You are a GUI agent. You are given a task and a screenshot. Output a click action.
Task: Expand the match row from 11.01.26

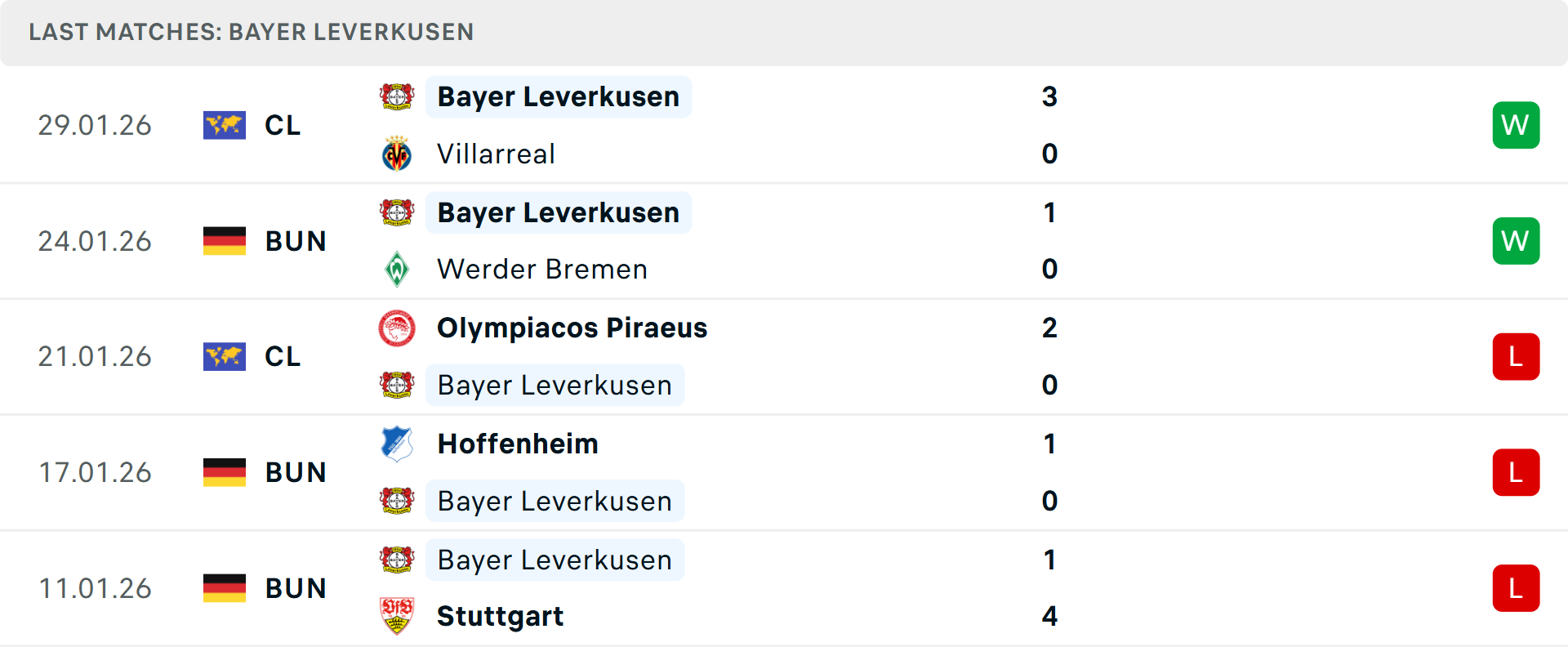point(784,588)
